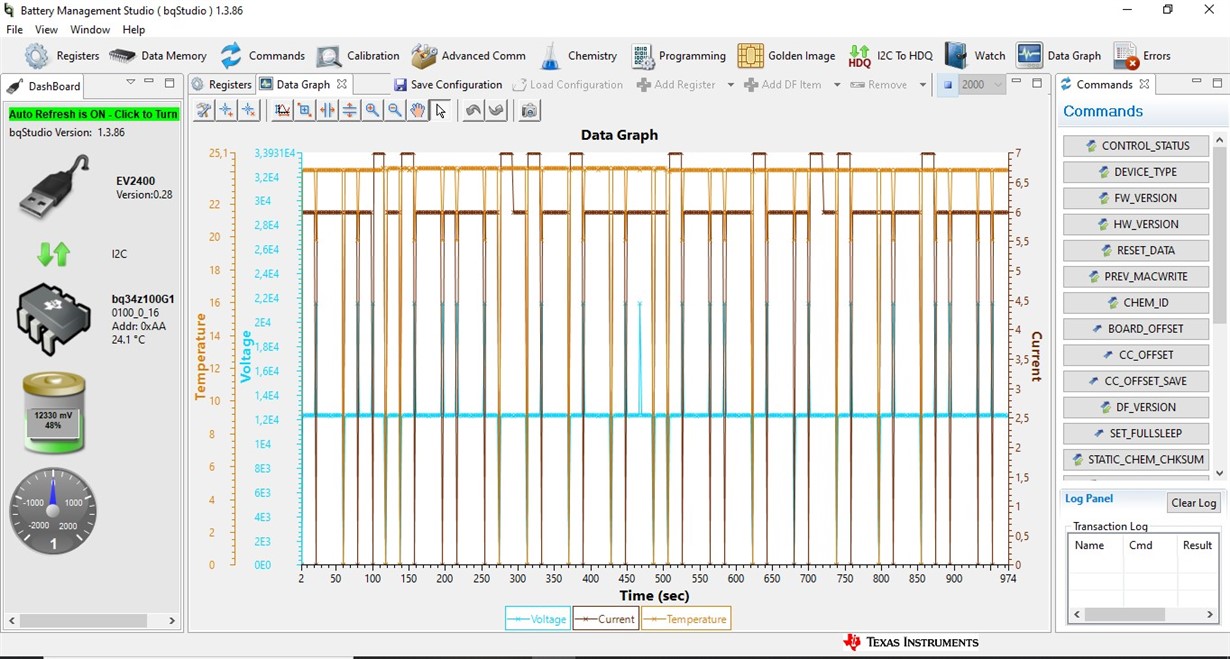Open Advanced Comm
Screen dimensions: 1230x659
point(468,56)
